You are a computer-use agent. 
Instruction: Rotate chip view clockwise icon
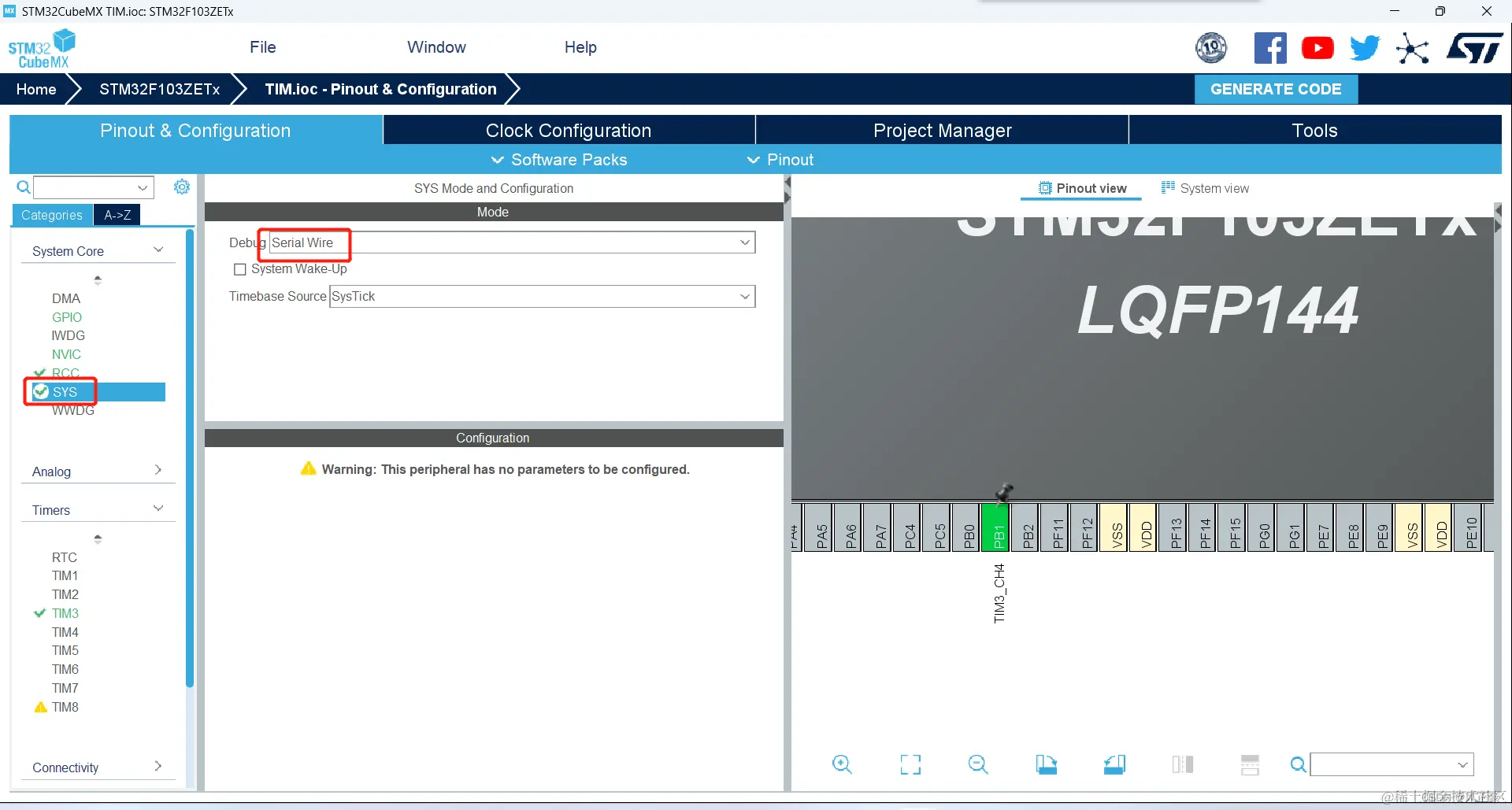point(1047,764)
